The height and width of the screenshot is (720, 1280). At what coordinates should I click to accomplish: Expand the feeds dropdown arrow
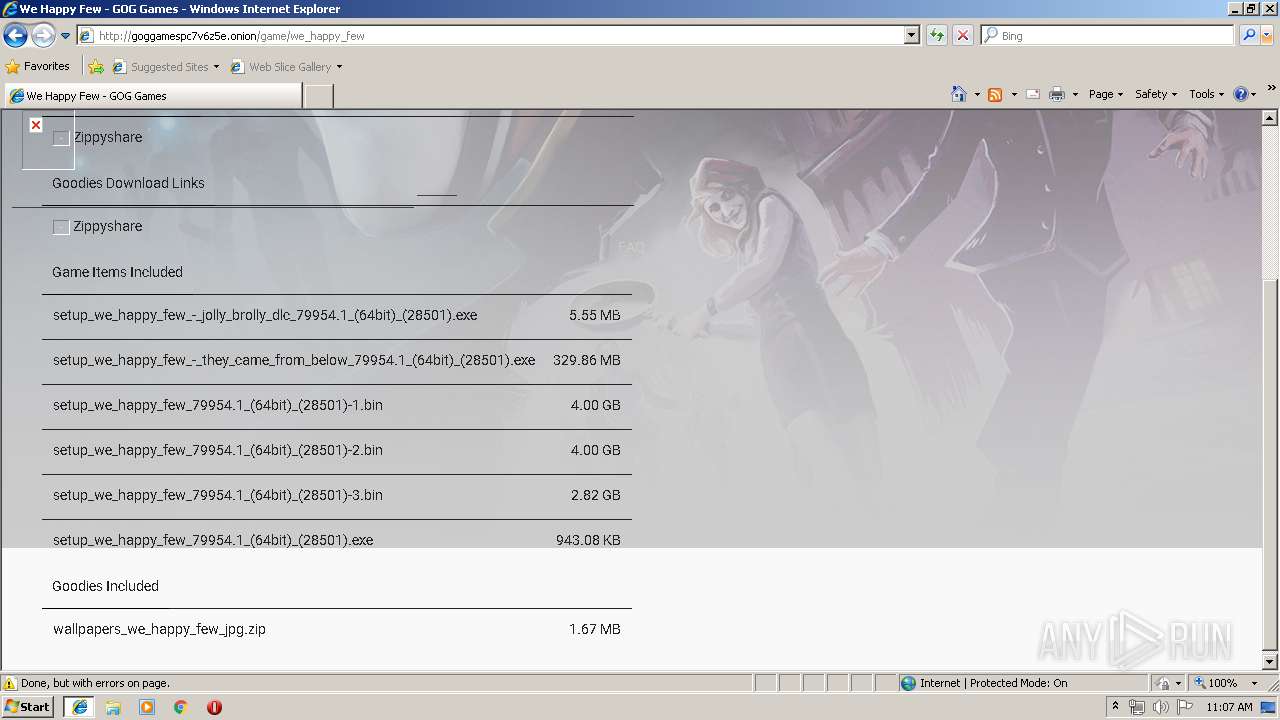click(1014, 94)
